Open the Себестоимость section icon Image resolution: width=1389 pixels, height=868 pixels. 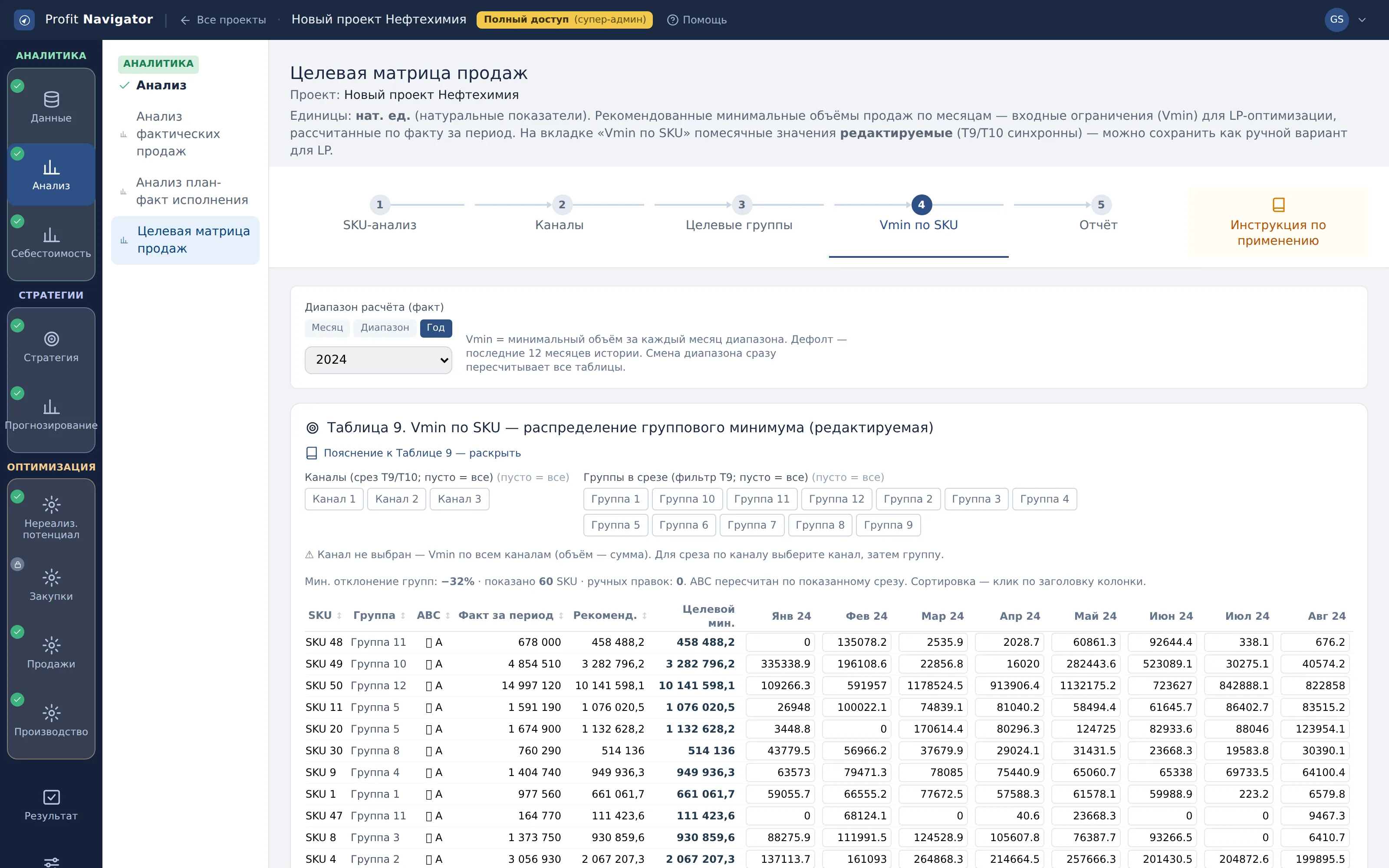click(51, 235)
